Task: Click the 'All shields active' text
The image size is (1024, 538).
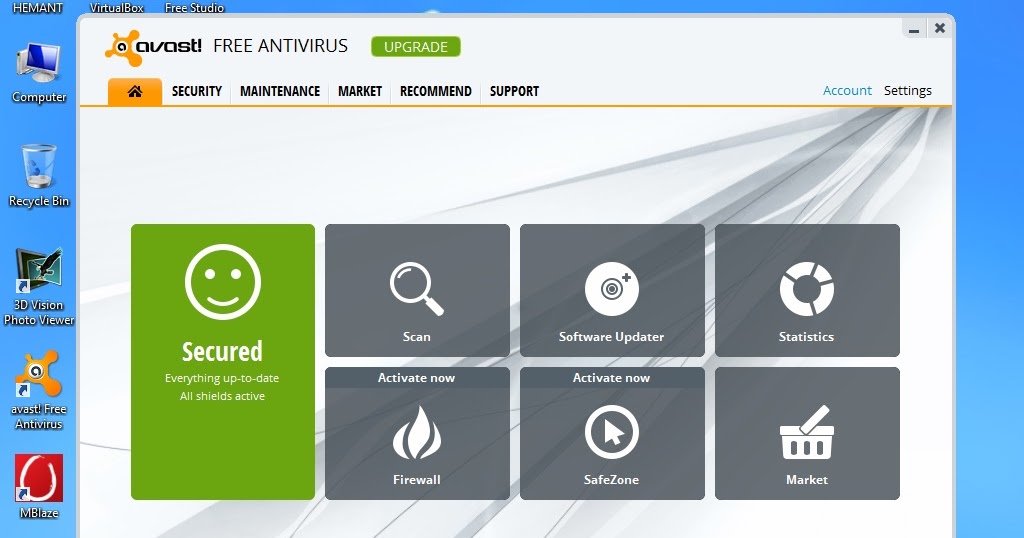Action: [222, 396]
